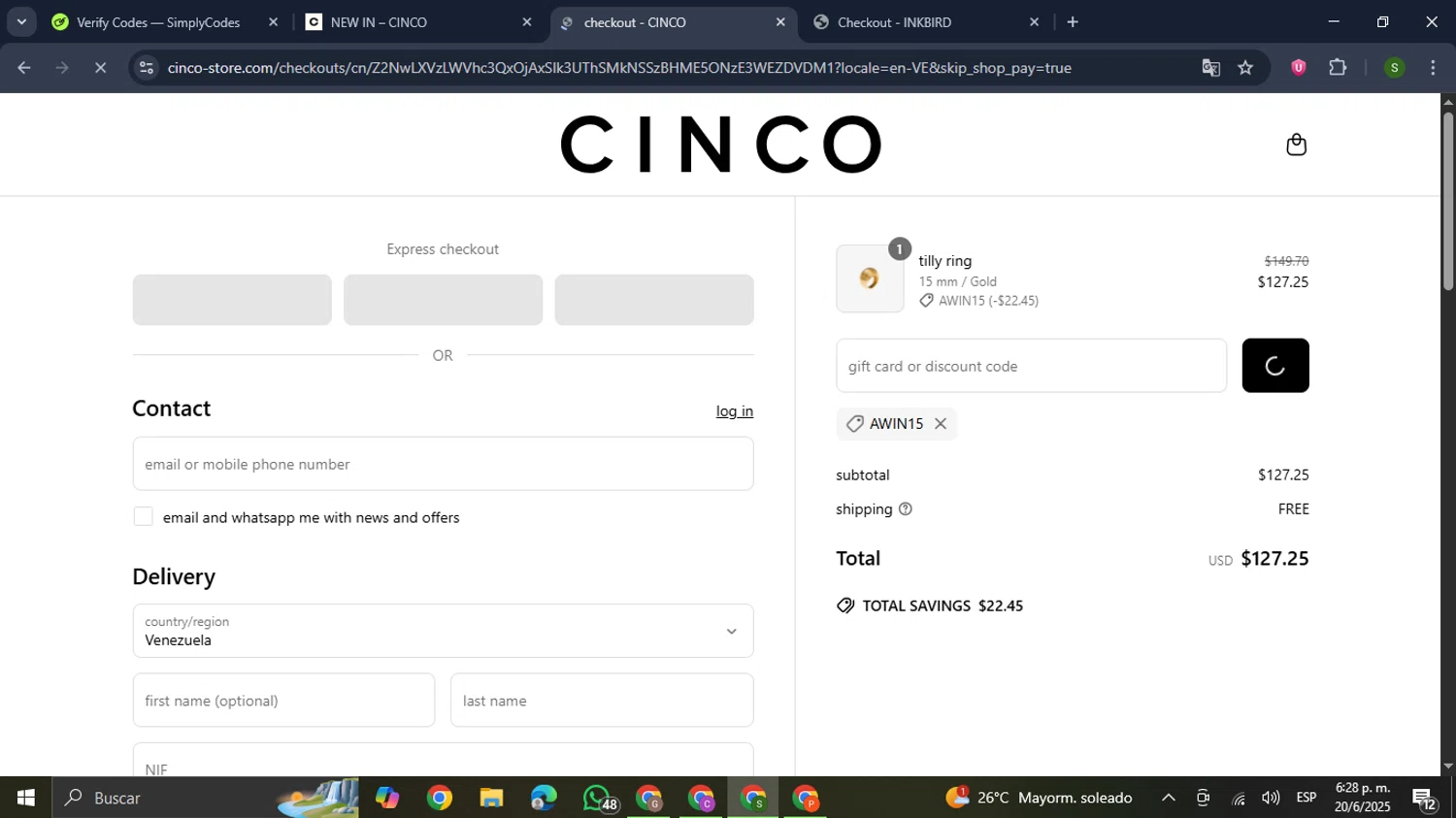Open Copilot from the taskbar

click(387, 798)
